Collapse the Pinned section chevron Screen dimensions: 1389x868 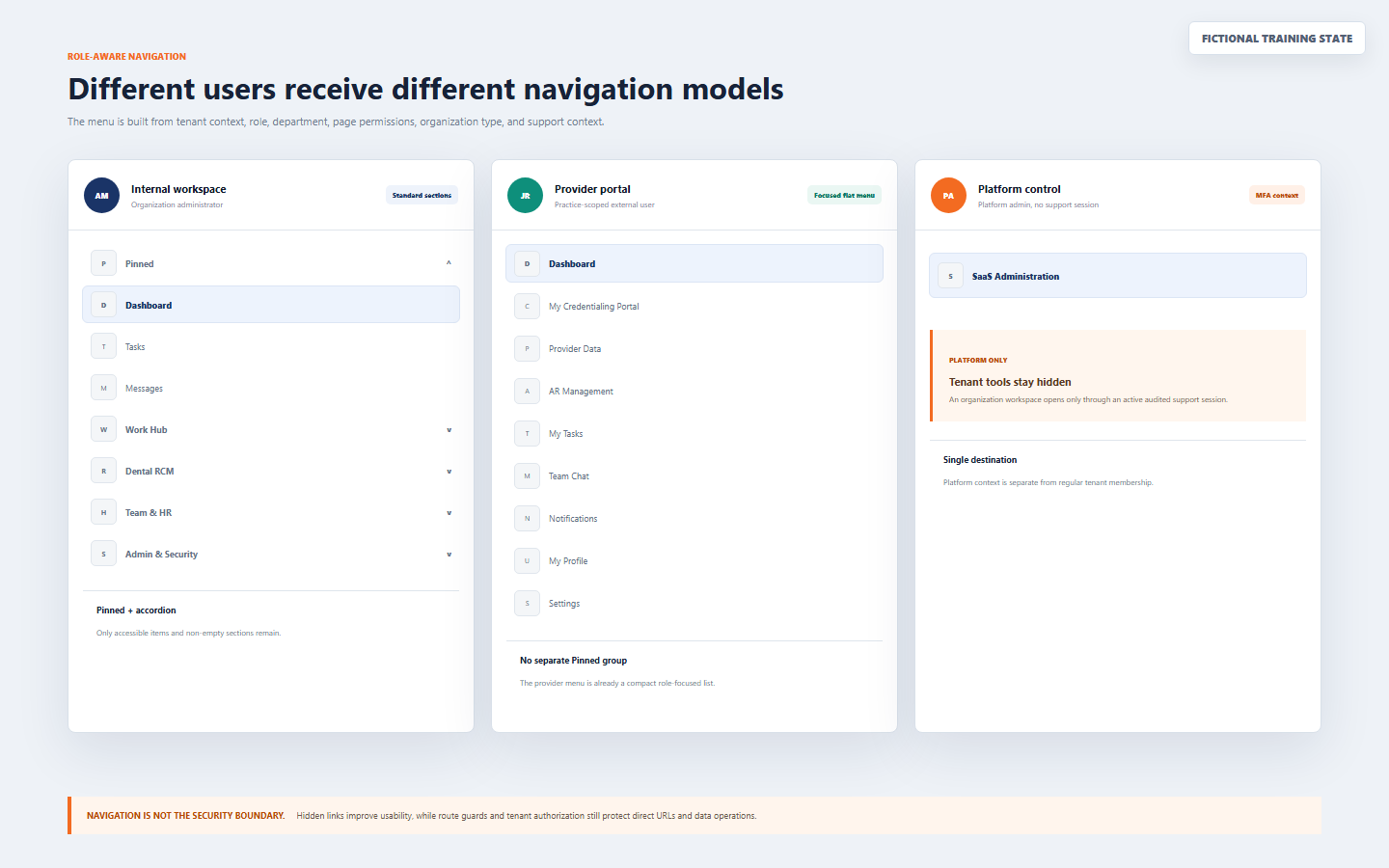[449, 263]
